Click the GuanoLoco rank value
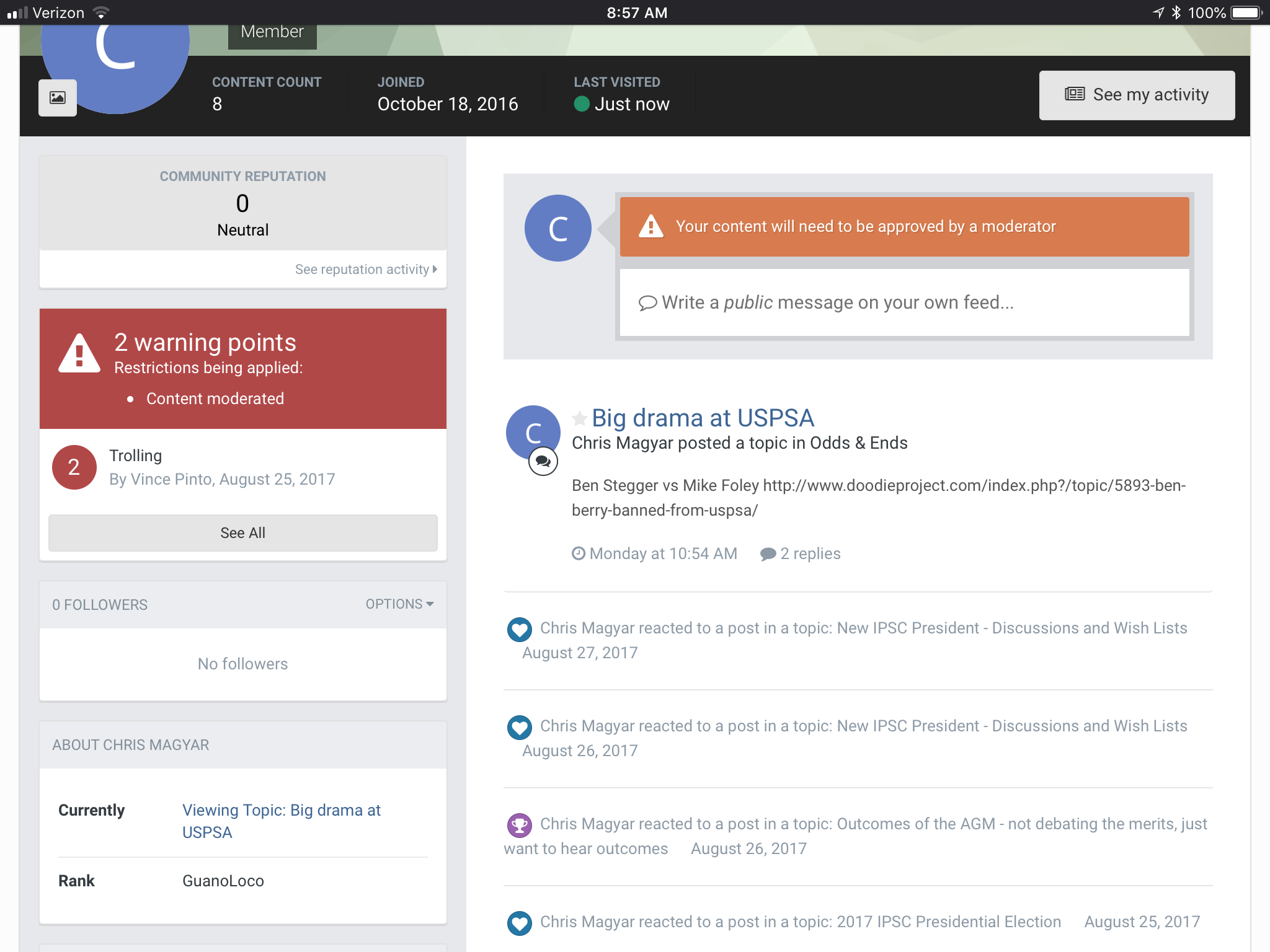 (223, 881)
